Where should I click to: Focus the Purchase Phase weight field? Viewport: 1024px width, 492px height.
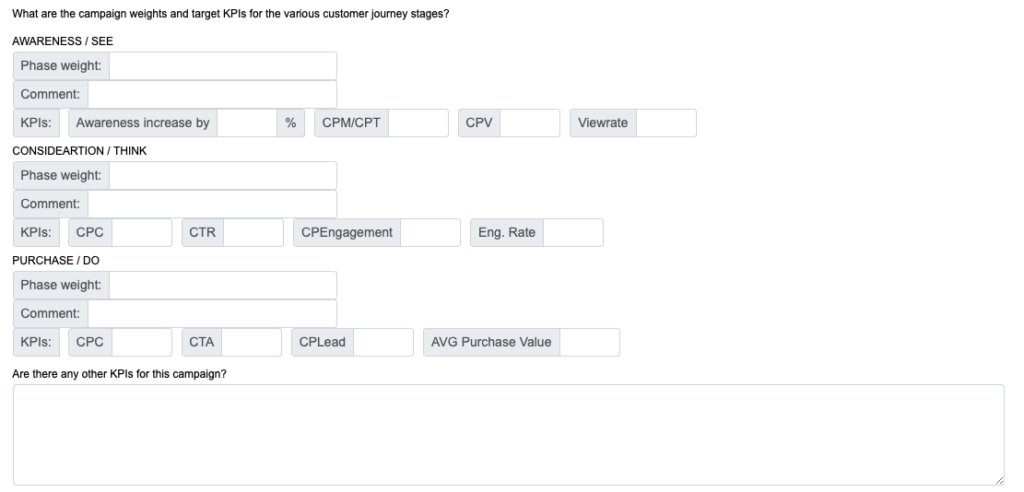(222, 285)
